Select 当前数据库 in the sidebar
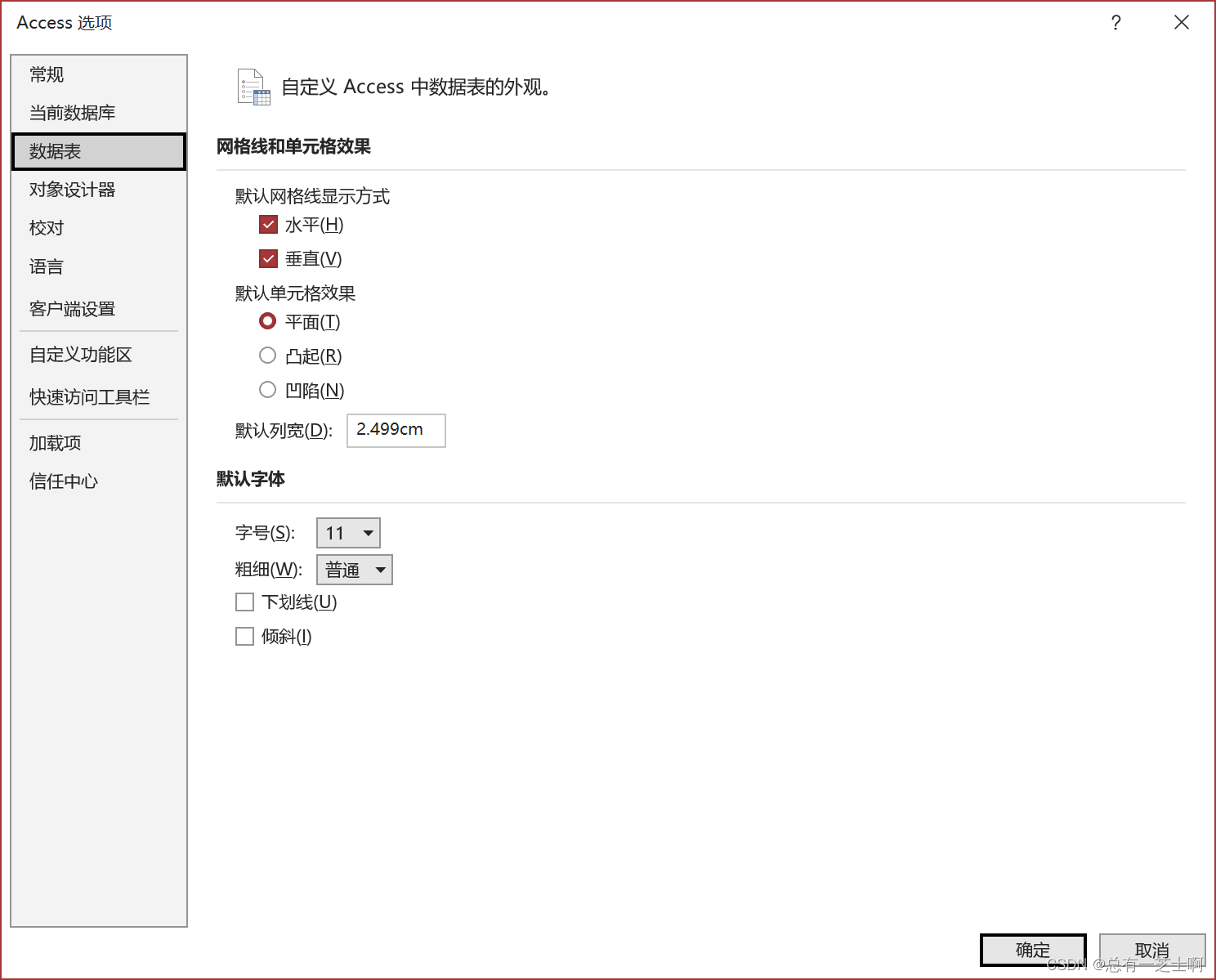 [x=99, y=113]
